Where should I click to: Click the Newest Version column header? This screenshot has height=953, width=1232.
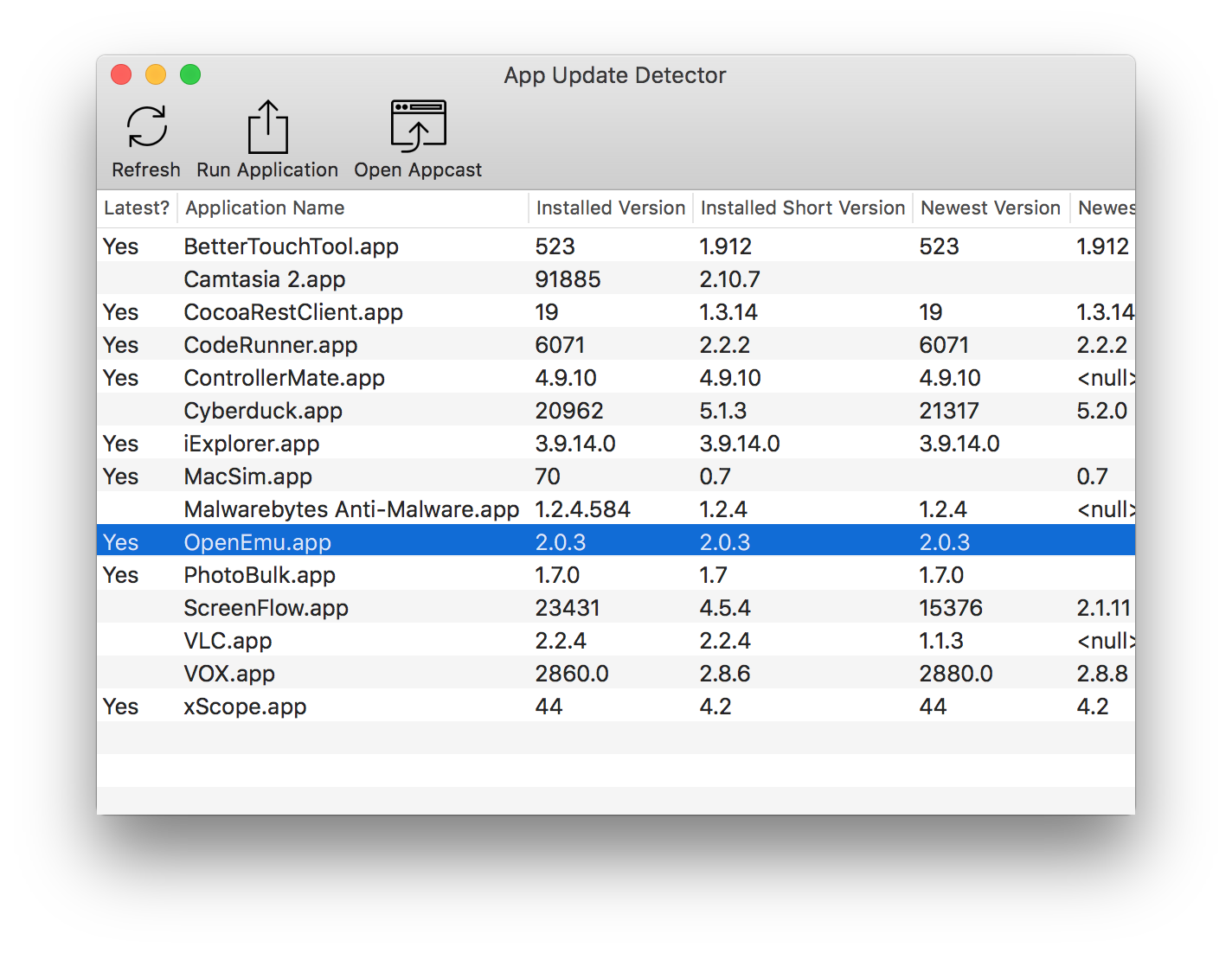(991, 208)
